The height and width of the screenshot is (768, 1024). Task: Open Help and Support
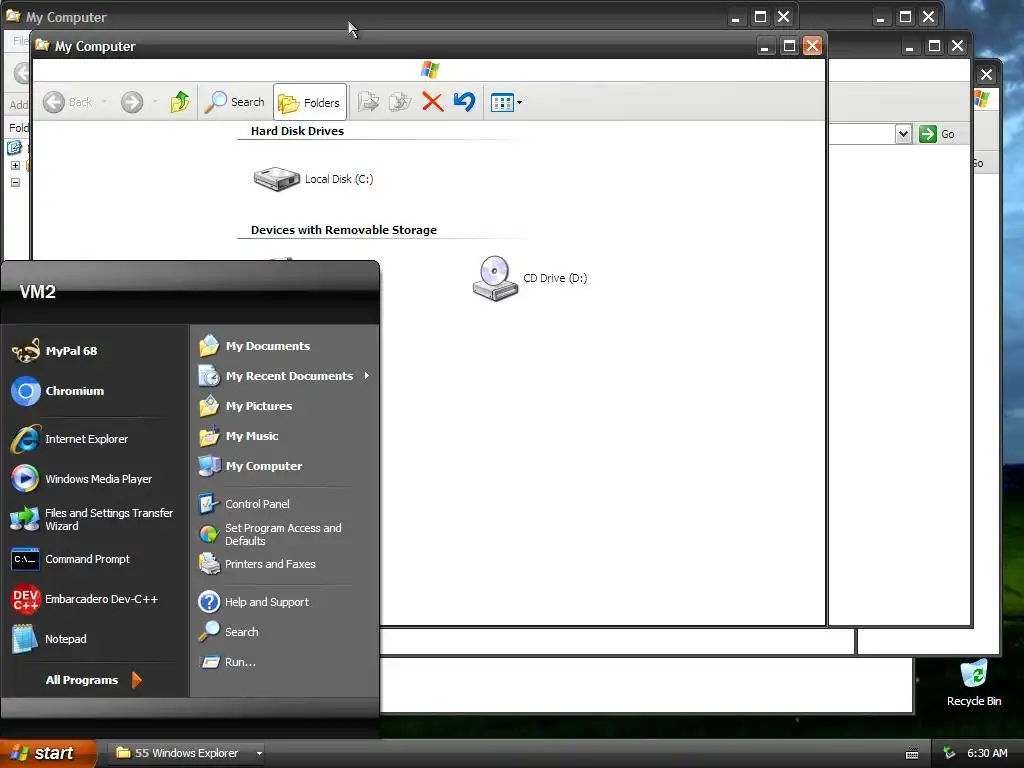(x=284, y=602)
